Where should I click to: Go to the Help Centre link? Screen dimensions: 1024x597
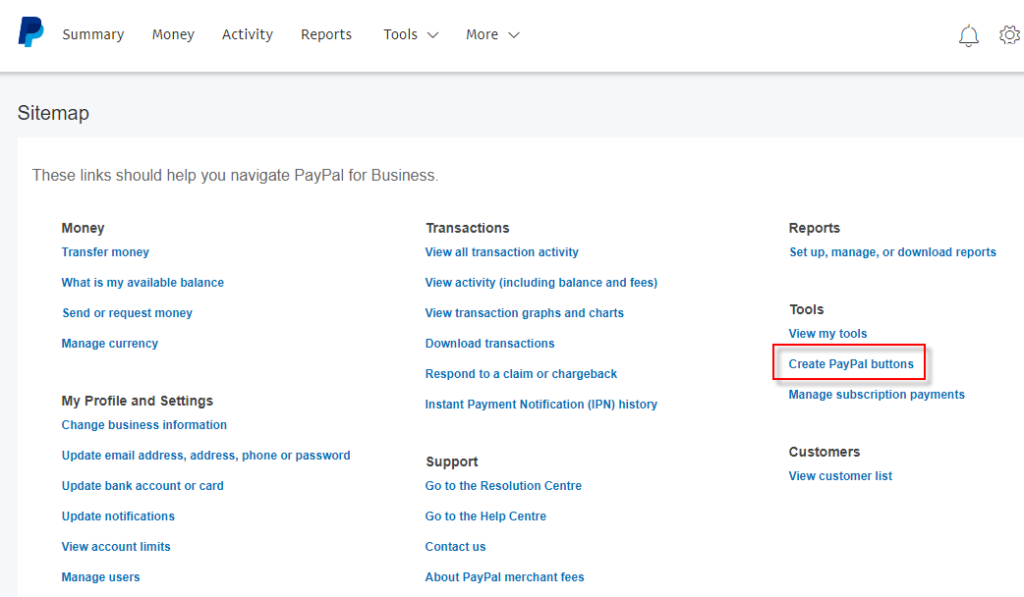[x=486, y=516]
